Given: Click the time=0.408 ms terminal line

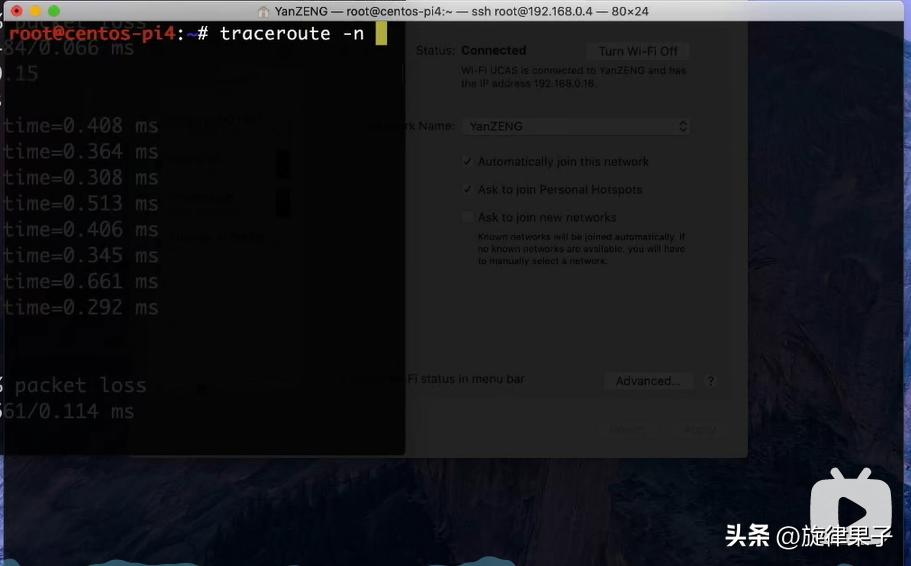Looking at the screenshot, I should click(x=81, y=126).
